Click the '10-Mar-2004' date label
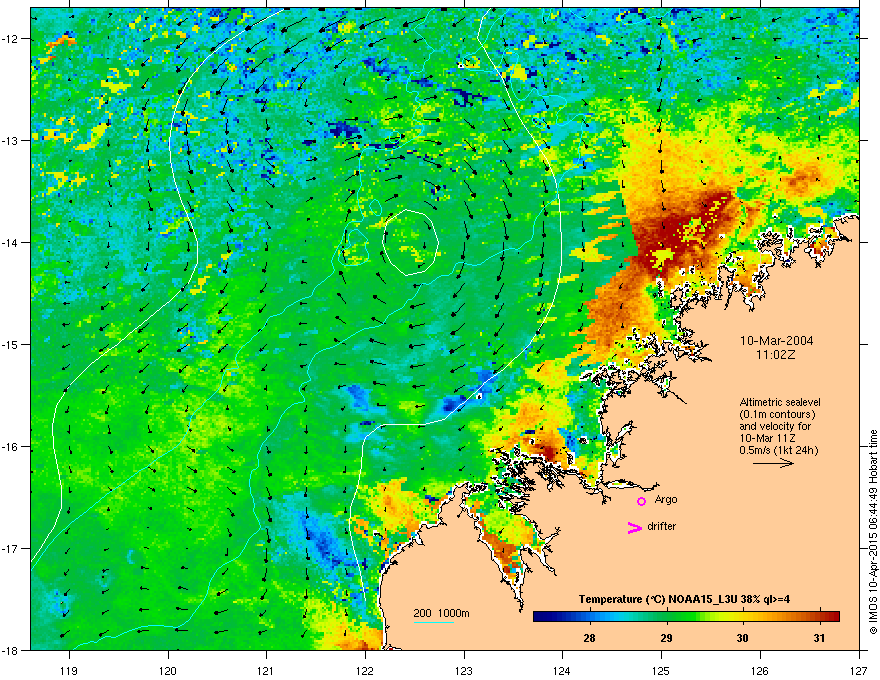This screenshot has width=880, height=680. (776, 341)
